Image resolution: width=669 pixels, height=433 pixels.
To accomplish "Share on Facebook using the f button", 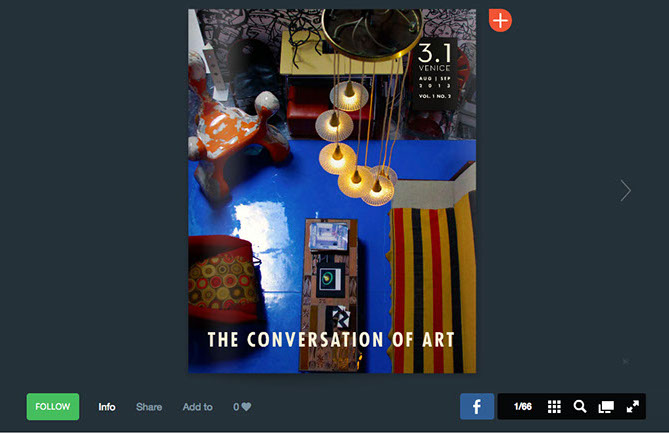I will click(477, 407).
